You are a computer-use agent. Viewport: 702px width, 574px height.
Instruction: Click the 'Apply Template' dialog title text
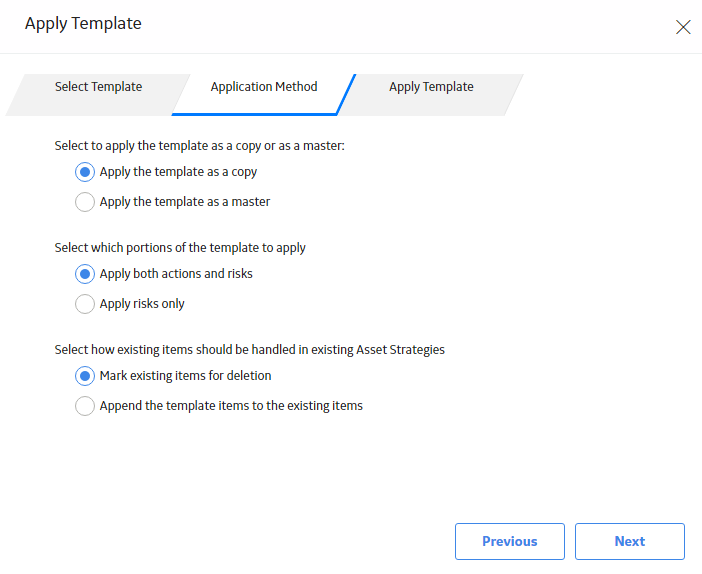click(x=83, y=24)
